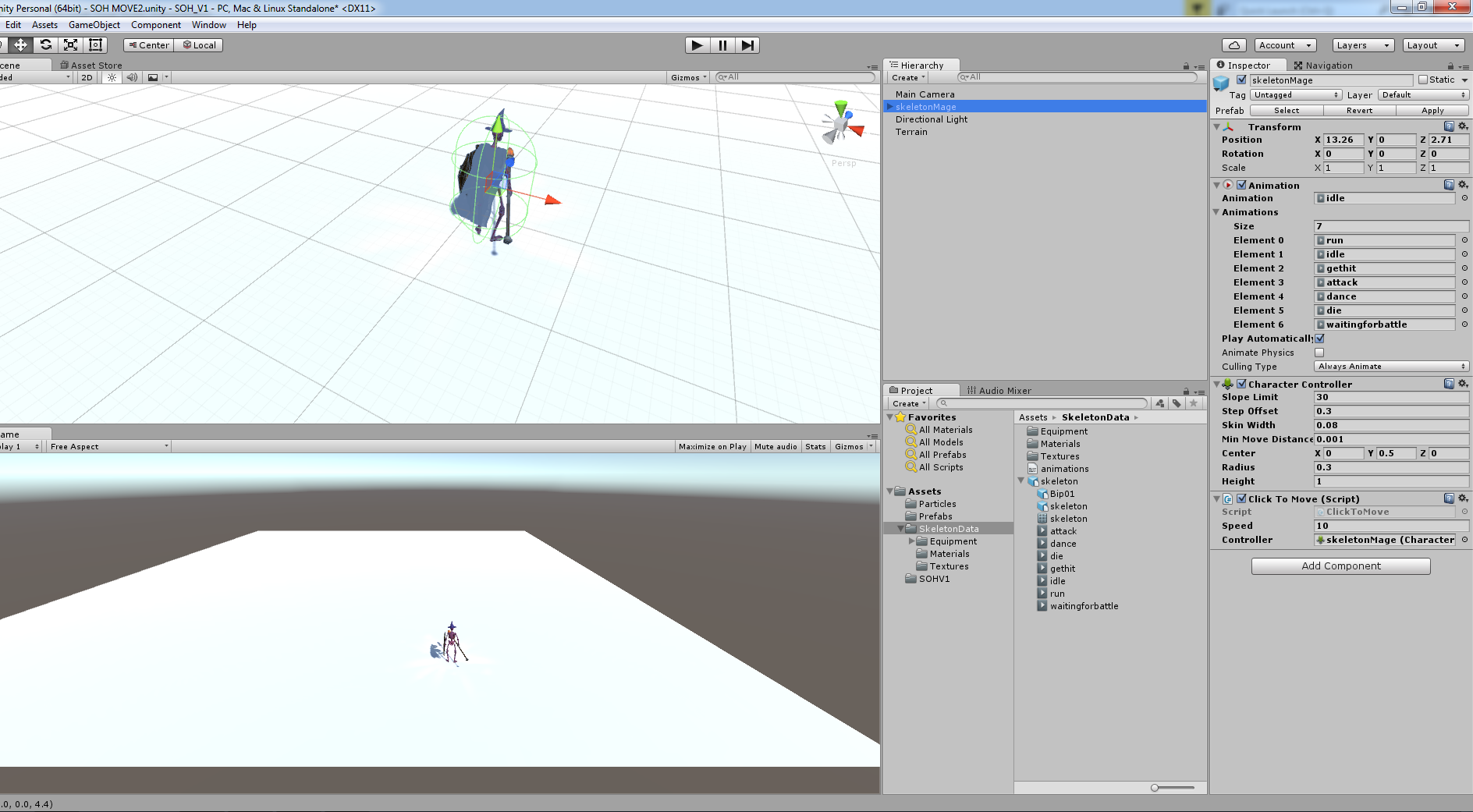Open Transform component gear menu
This screenshot has height=812, width=1473.
1463,126
